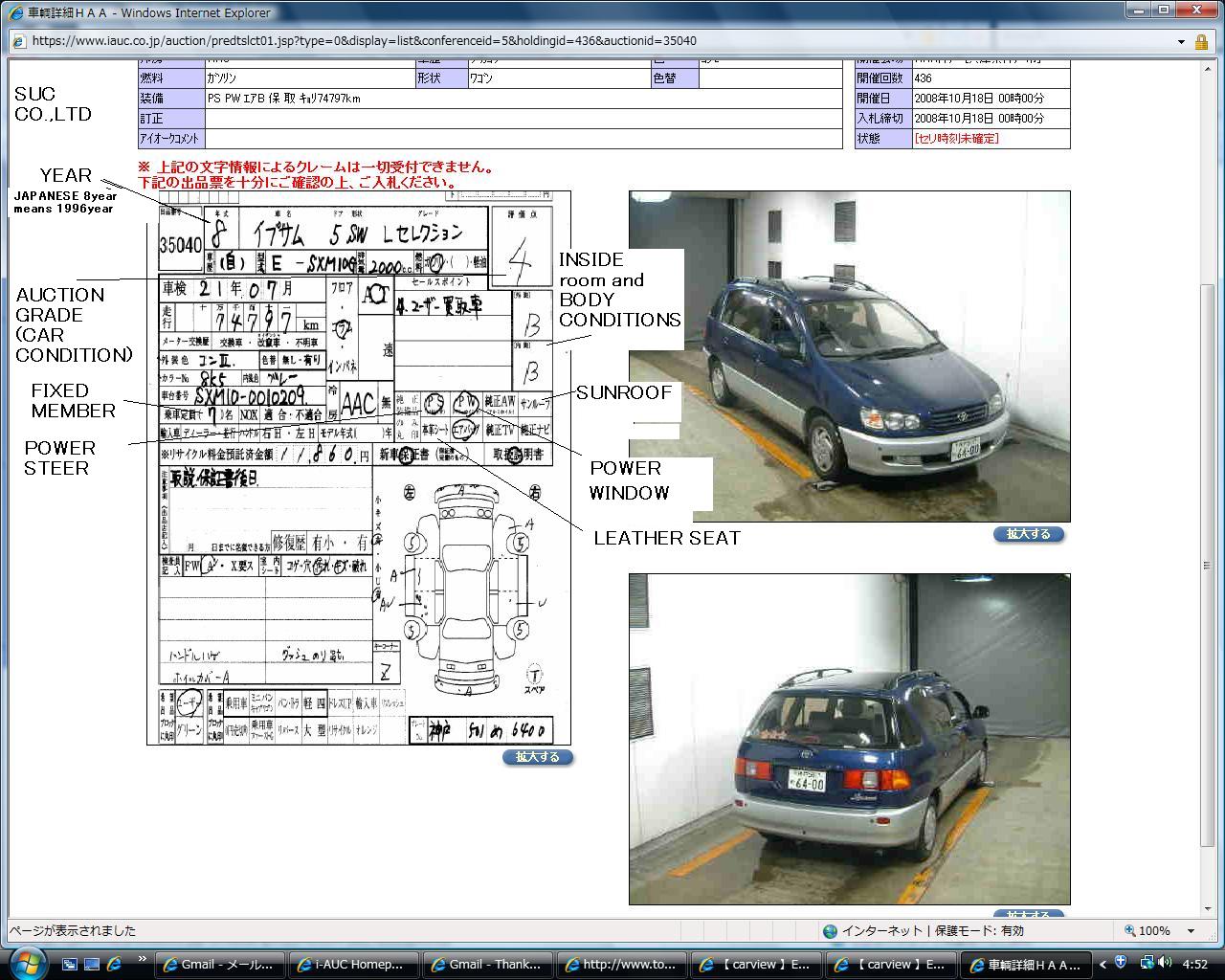Viewport: 1225px width, 980px height.
Task: Click the security shield tray icon
Action: tap(1121, 963)
